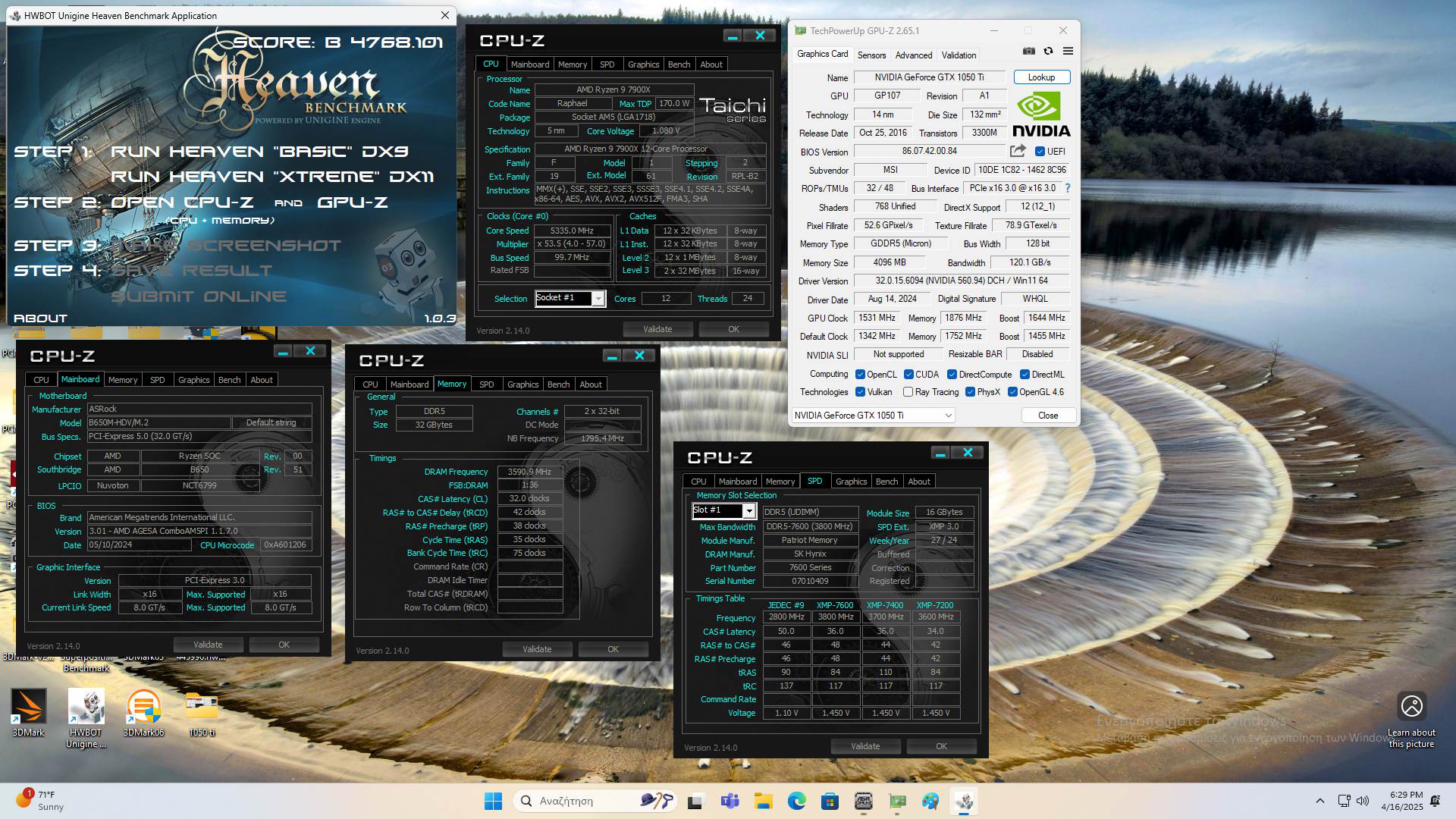
Task: Click the GPU-Z icon in taskbar
Action: (x=897, y=801)
